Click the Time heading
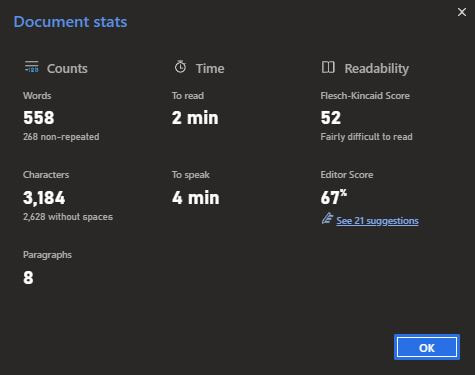This screenshot has height=375, width=475. click(x=210, y=69)
